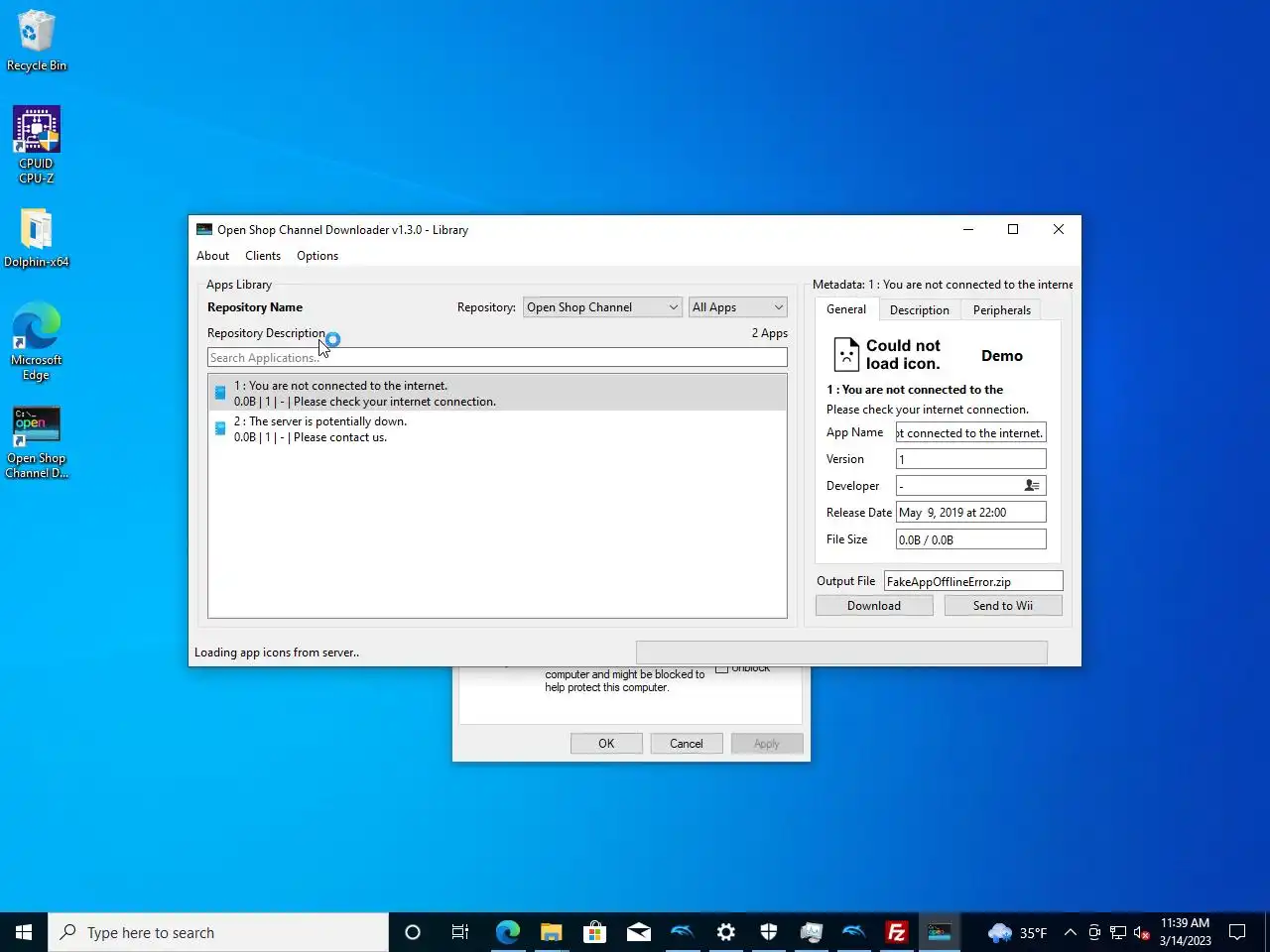Open Cortana from the taskbar

click(x=413, y=932)
